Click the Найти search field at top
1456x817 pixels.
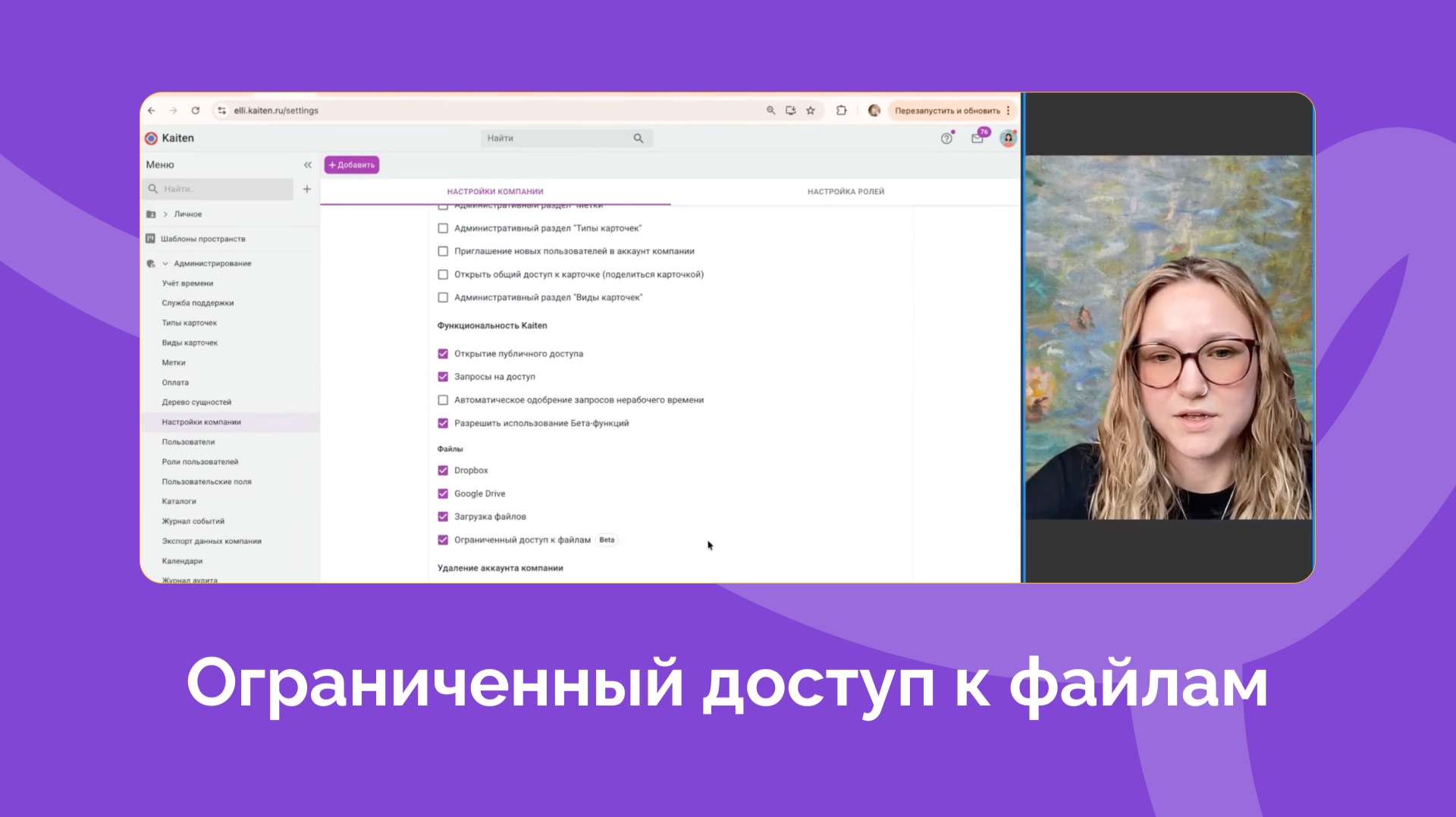click(x=566, y=138)
